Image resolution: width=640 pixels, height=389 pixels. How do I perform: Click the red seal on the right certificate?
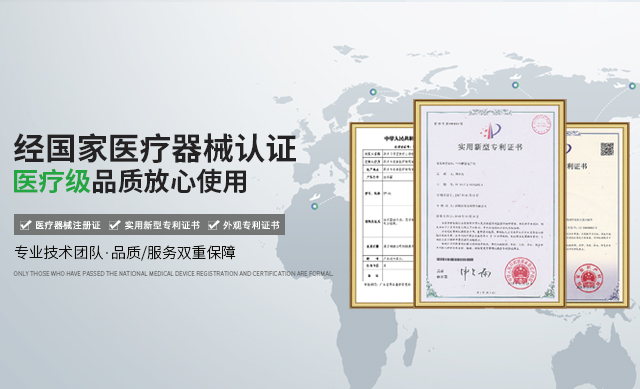[588, 278]
